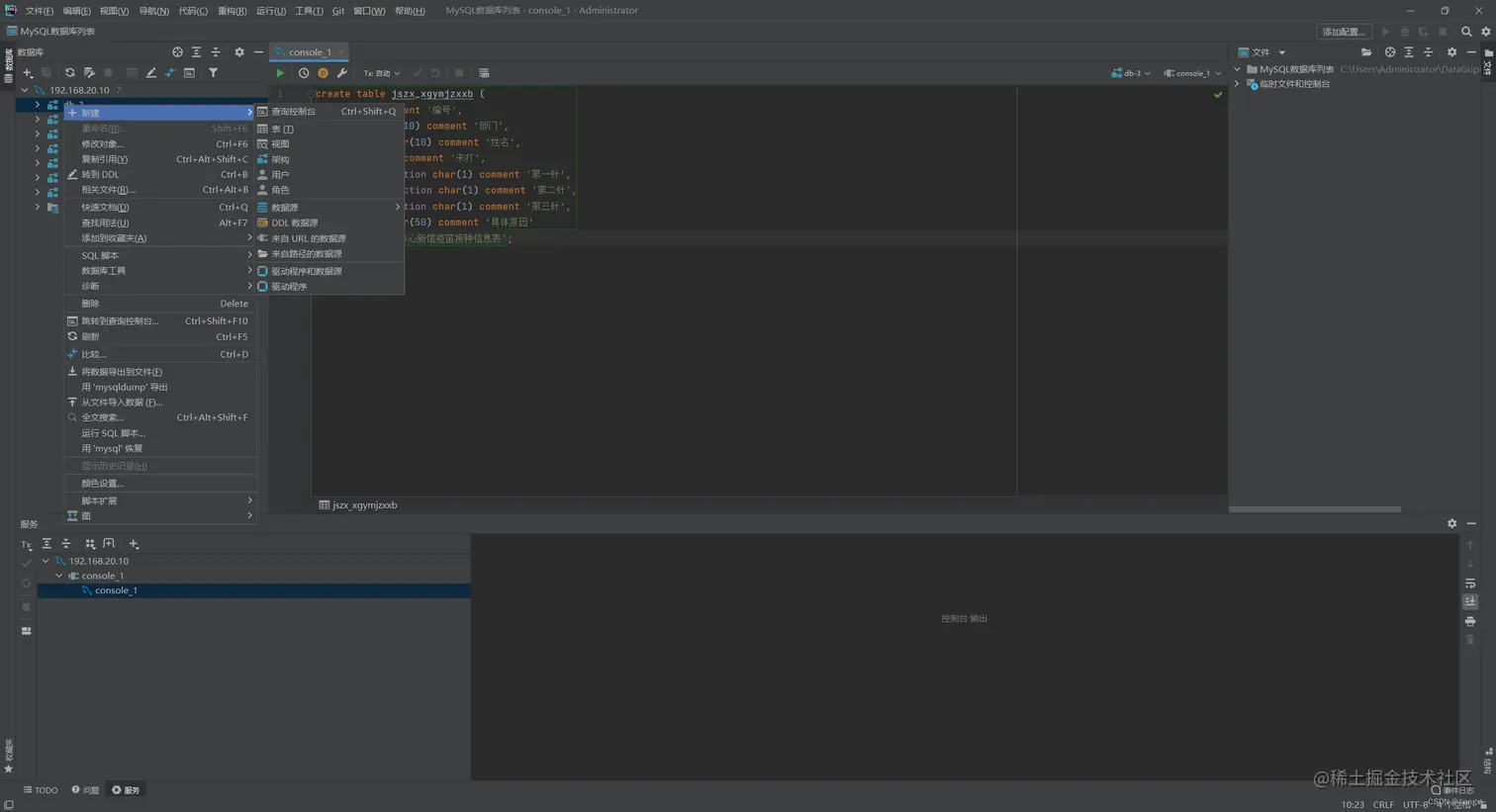Viewport: 1496px width, 812px height.
Task: Open the 服务 Services tool window button
Action: [x=126, y=790]
